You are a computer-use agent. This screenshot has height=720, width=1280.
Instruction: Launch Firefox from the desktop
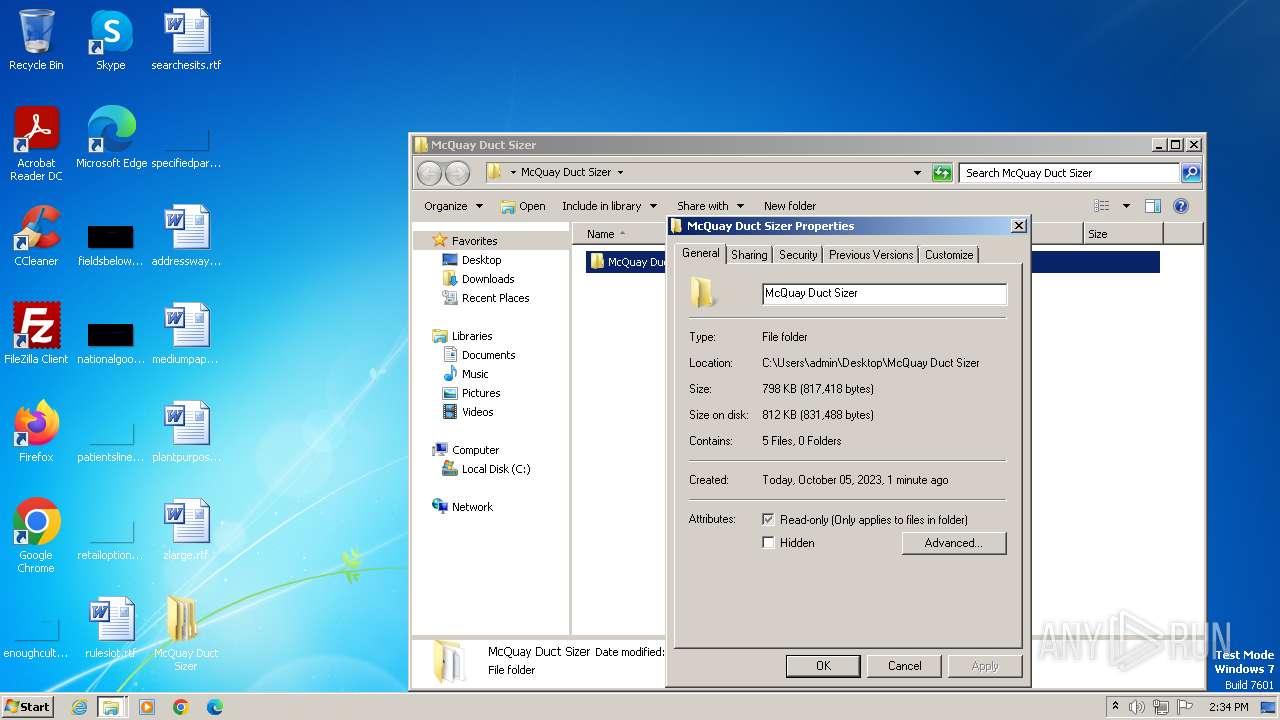click(x=36, y=432)
